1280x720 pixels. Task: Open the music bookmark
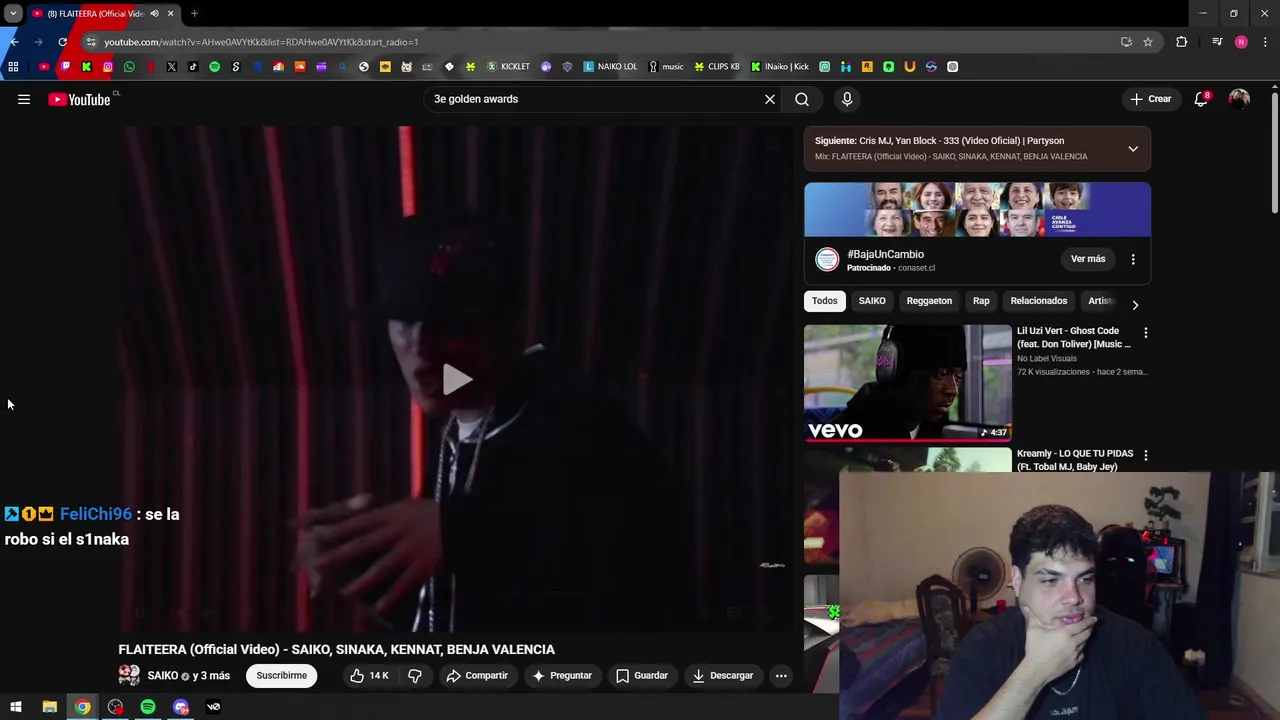click(x=666, y=67)
